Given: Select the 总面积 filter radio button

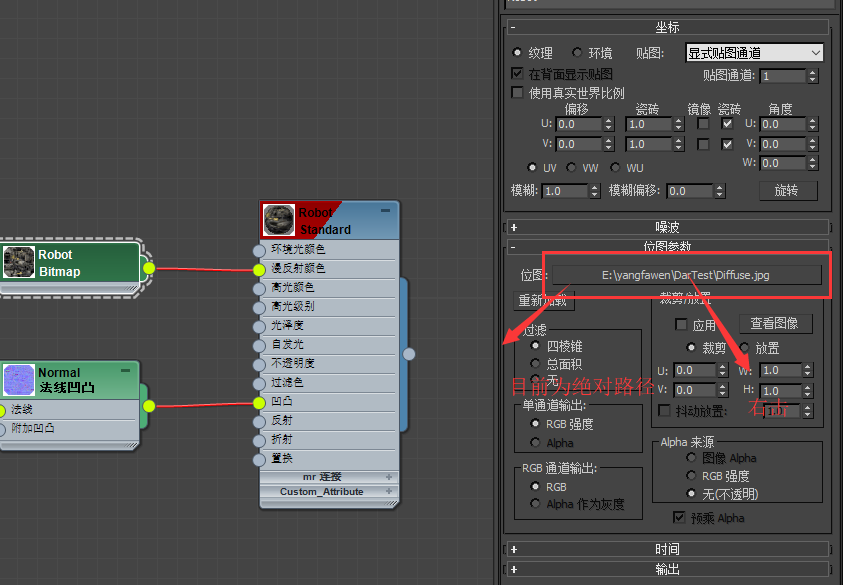Looking at the screenshot, I should 535,363.
